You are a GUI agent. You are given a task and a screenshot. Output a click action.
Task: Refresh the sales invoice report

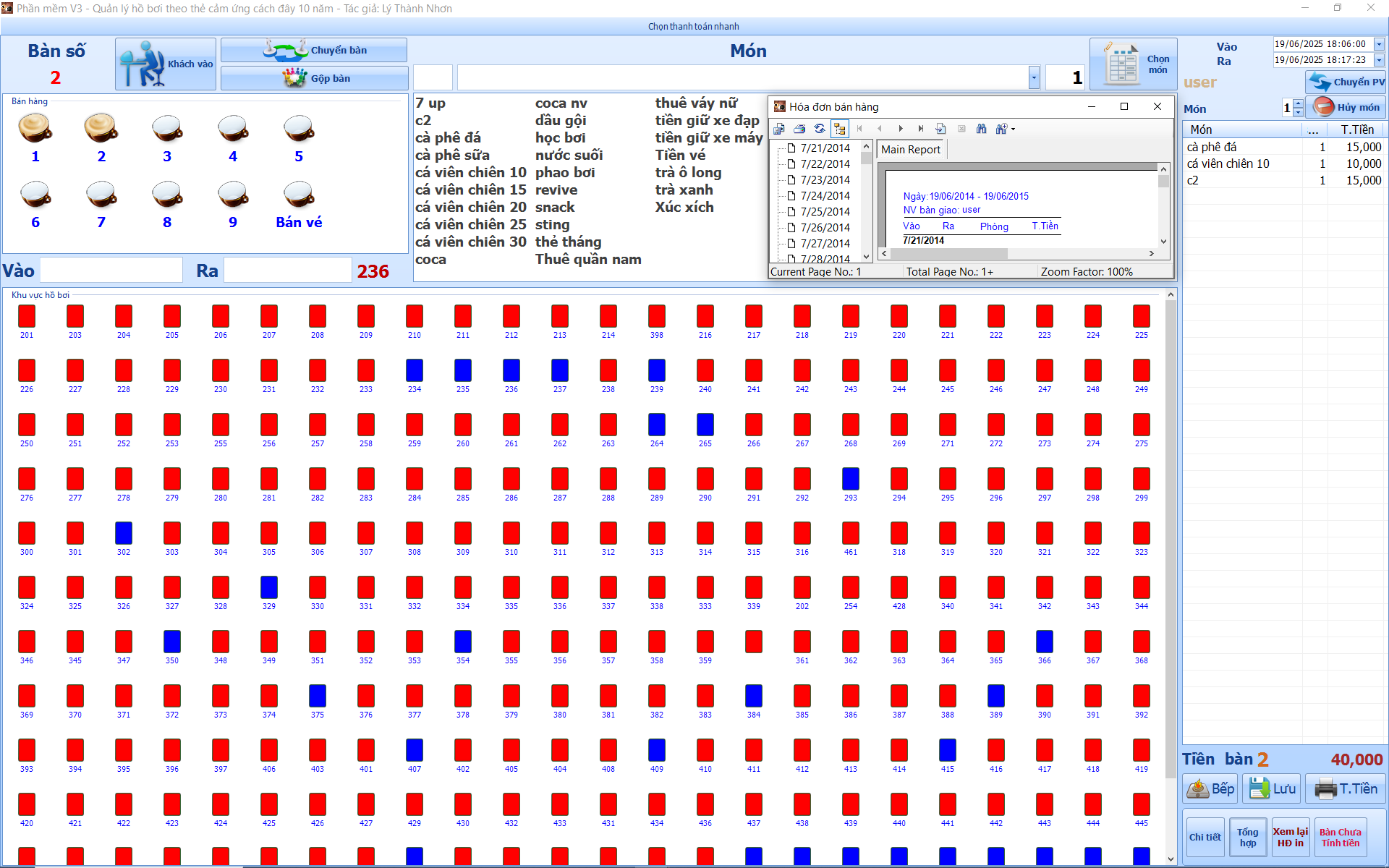pos(820,129)
